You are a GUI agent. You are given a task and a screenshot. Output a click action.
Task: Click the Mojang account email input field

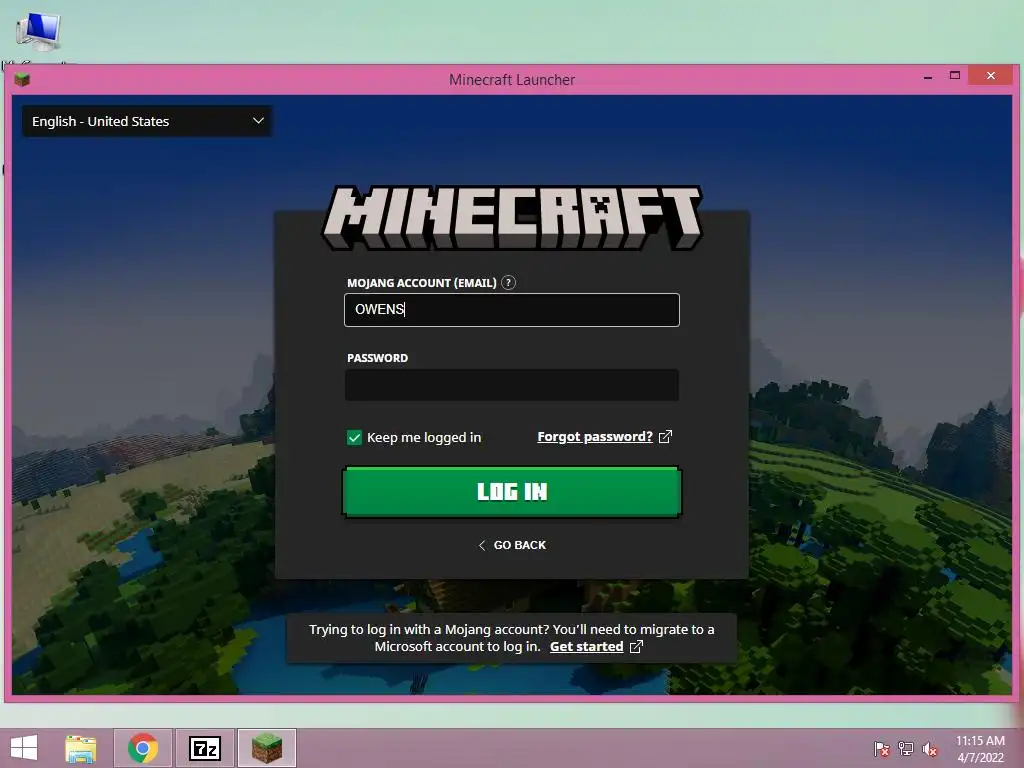(x=511, y=310)
